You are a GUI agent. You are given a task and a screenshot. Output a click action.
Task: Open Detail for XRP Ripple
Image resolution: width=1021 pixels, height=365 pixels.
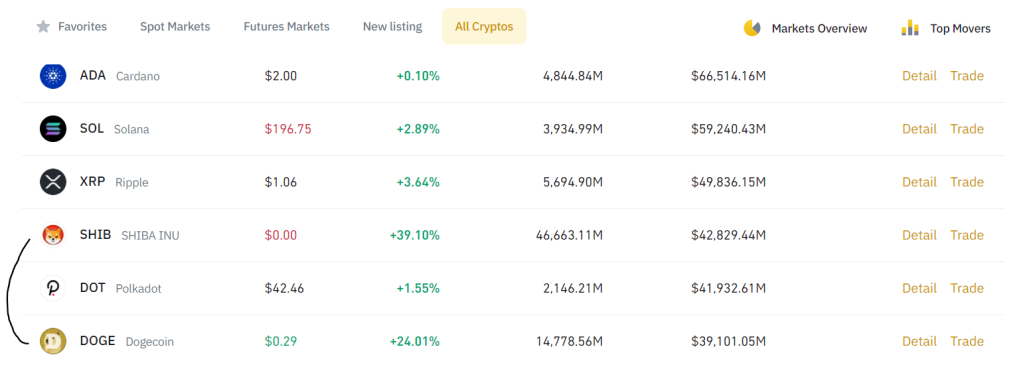[919, 182]
